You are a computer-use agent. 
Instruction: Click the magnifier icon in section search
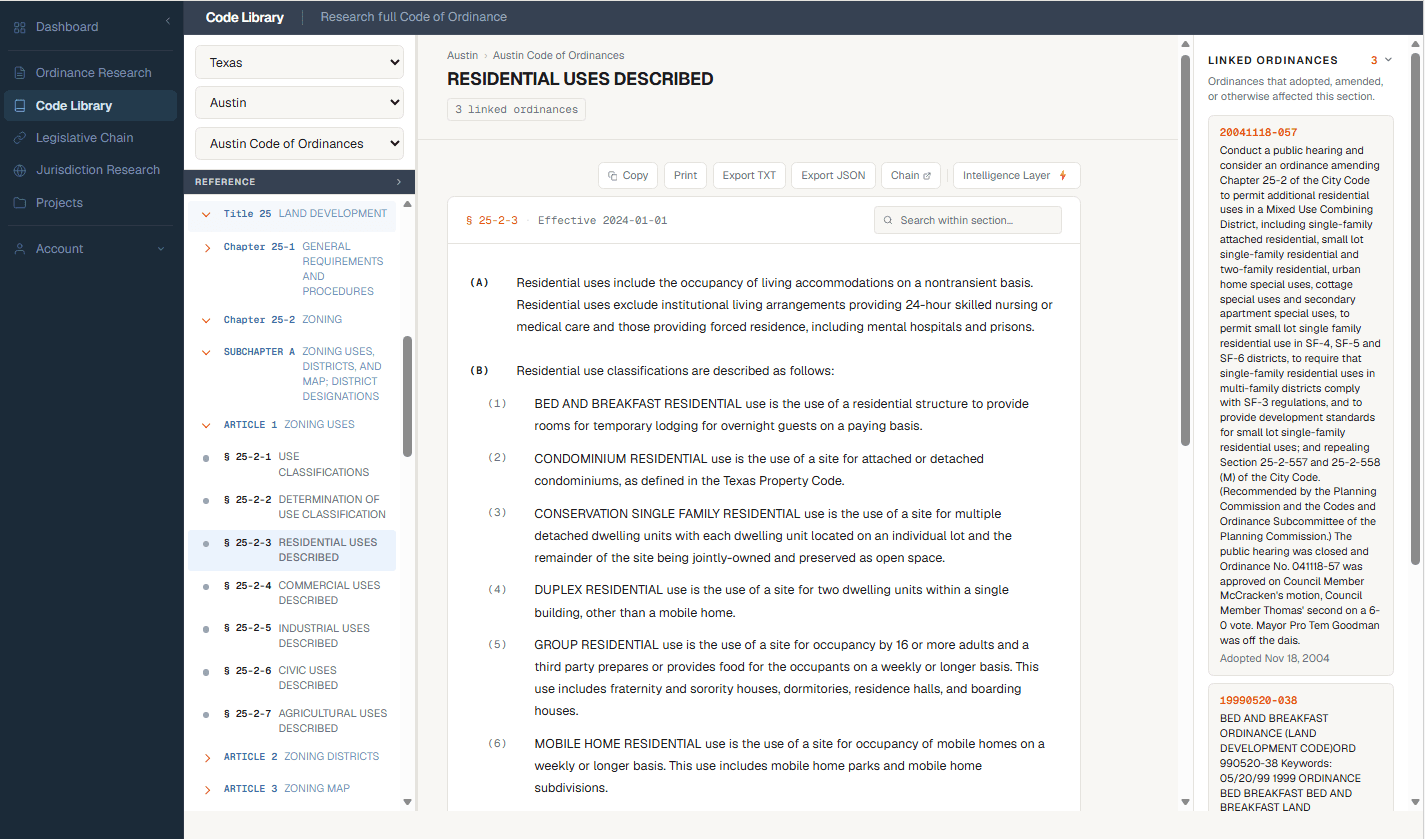pyautogui.click(x=888, y=220)
